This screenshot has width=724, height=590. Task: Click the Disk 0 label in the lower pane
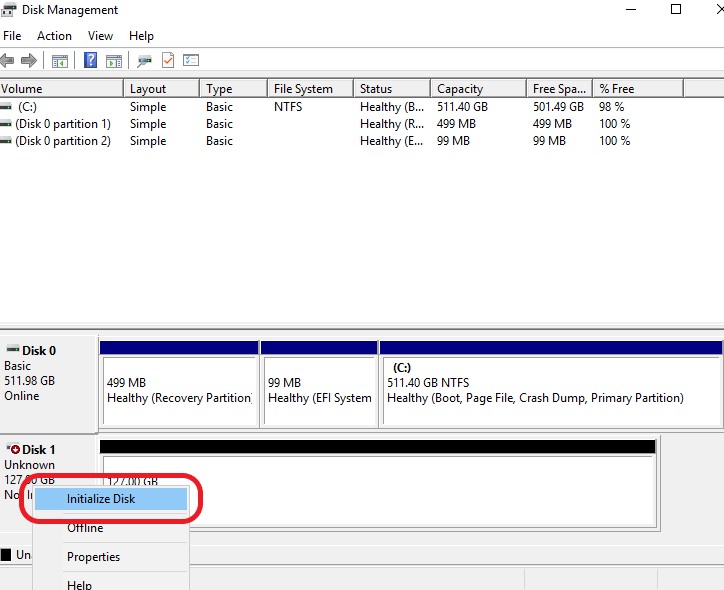pyautogui.click(x=39, y=351)
